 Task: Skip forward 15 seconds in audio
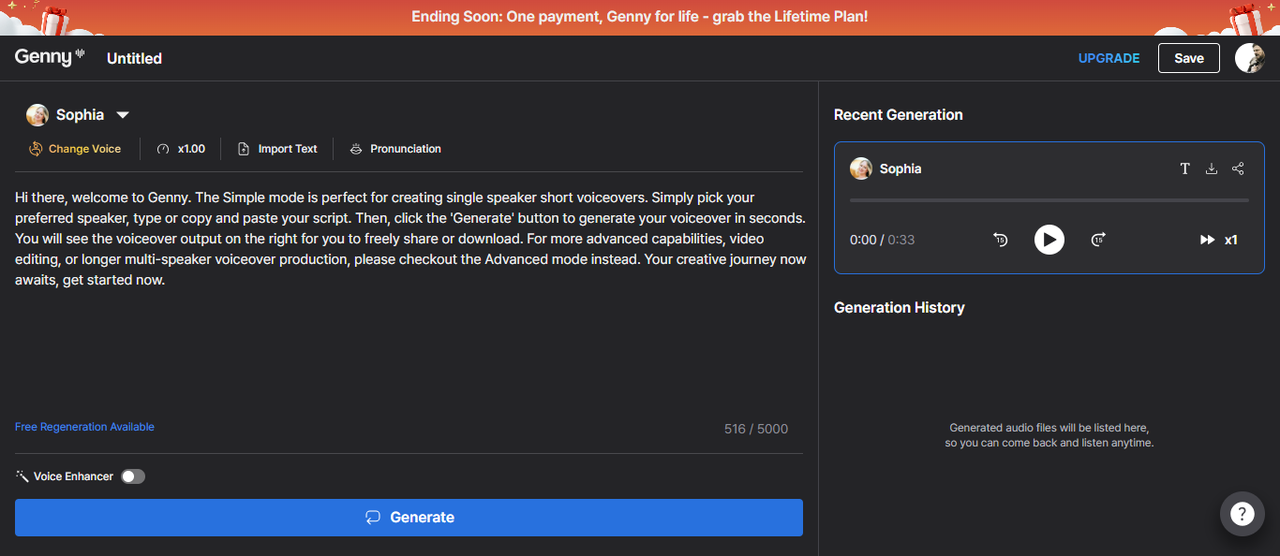tap(1098, 240)
